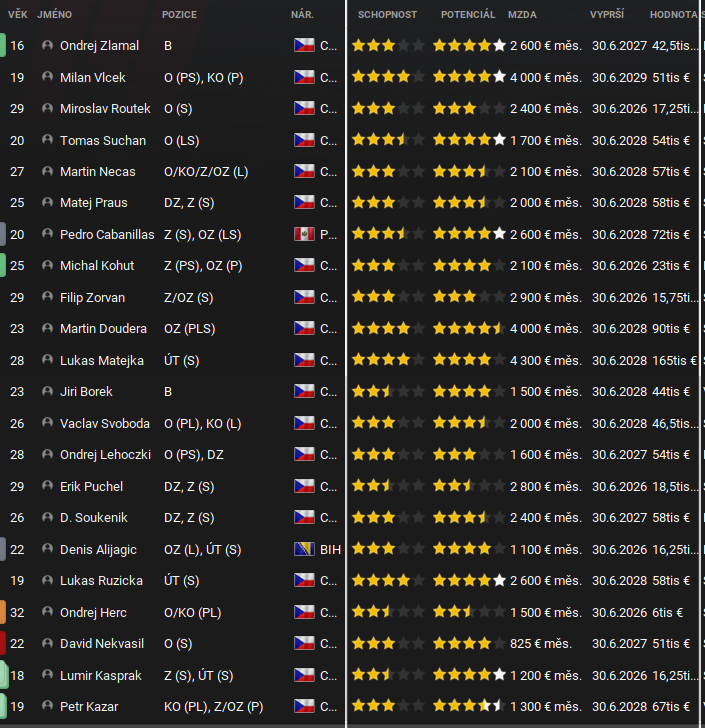Select the value 6tis € cell
Screen dimensions: 705x728
[667, 612]
